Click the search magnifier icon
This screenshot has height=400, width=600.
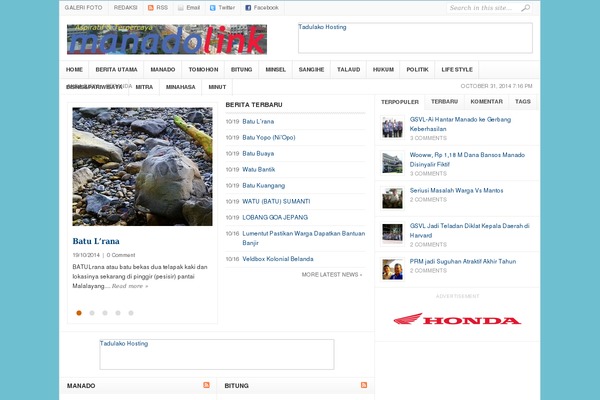click(x=526, y=8)
